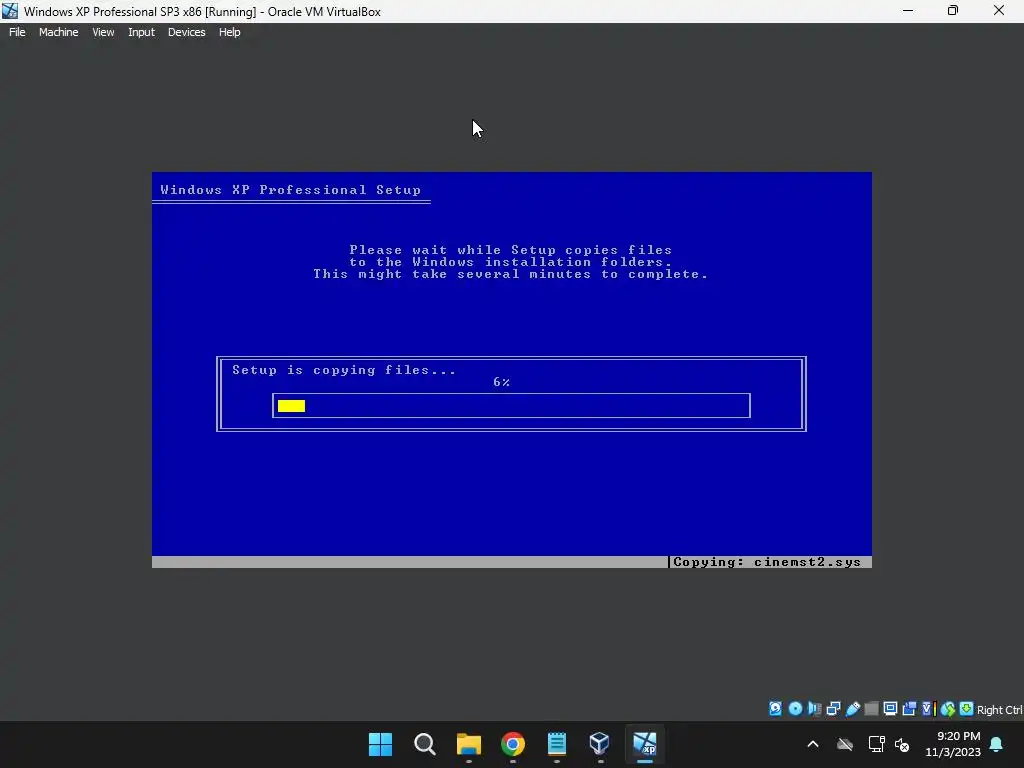Screen dimensions: 1024x768
Task: Click the display settings indicator icon
Action: (x=890, y=709)
